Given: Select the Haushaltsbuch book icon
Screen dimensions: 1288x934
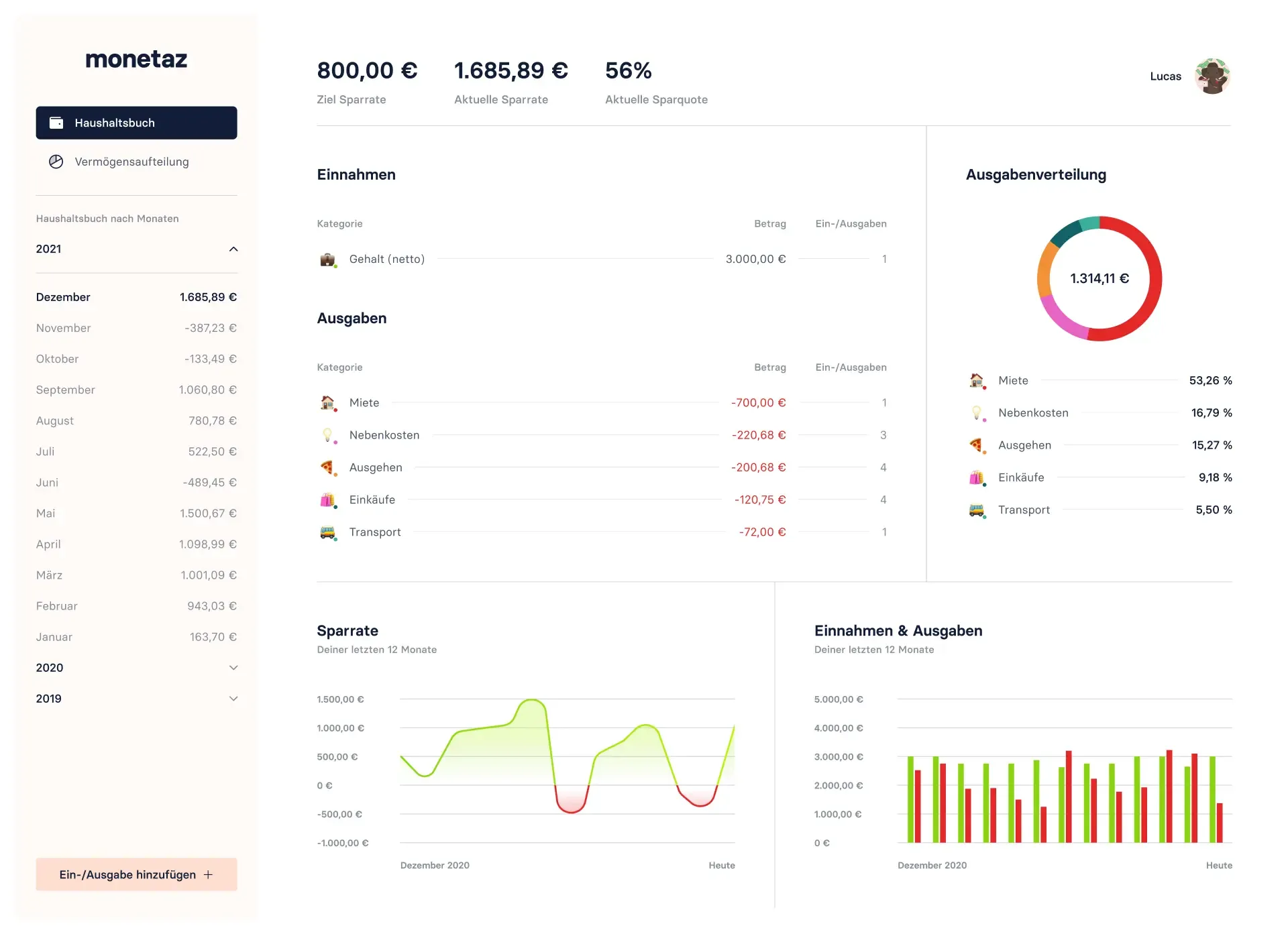Looking at the screenshot, I should [x=56, y=122].
